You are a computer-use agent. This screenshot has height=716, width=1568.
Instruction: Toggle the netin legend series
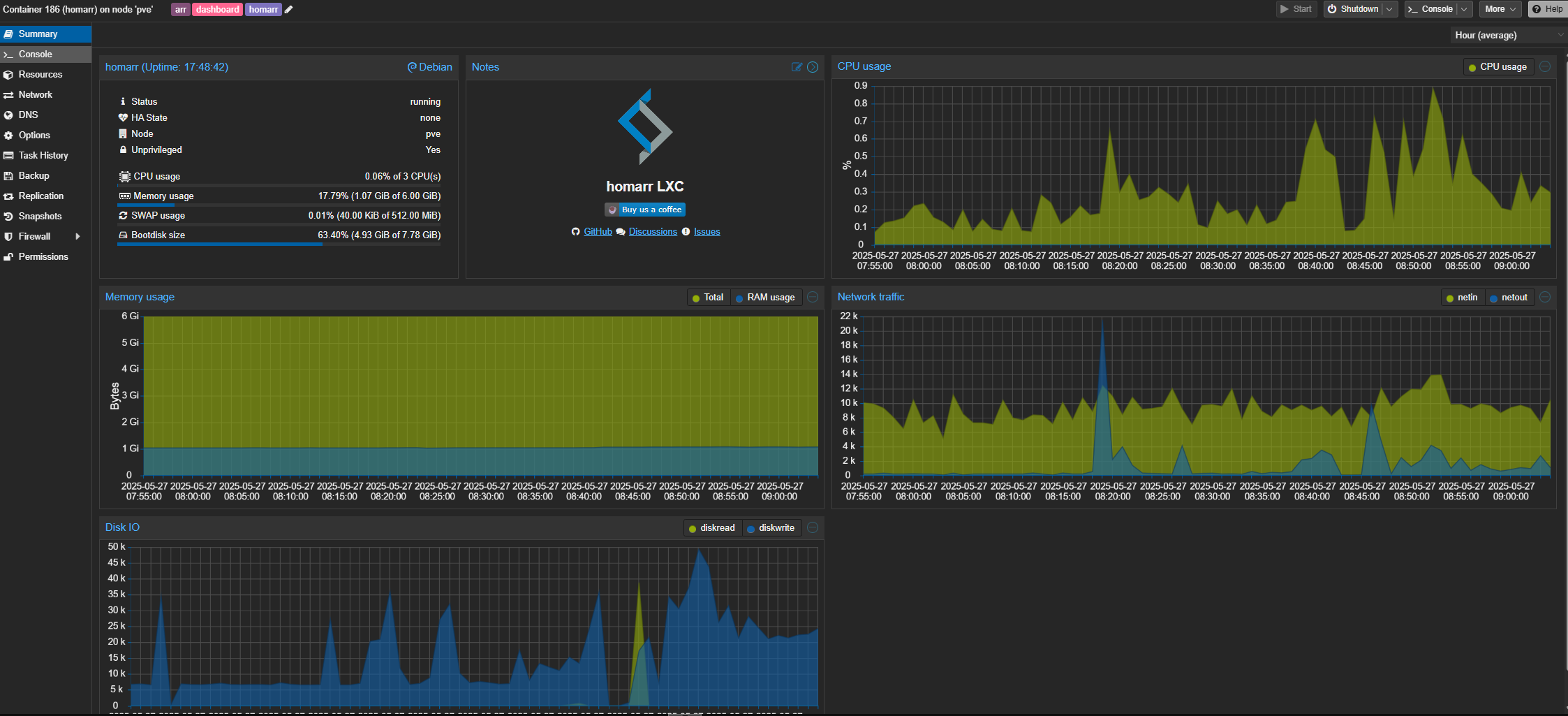(x=1462, y=298)
